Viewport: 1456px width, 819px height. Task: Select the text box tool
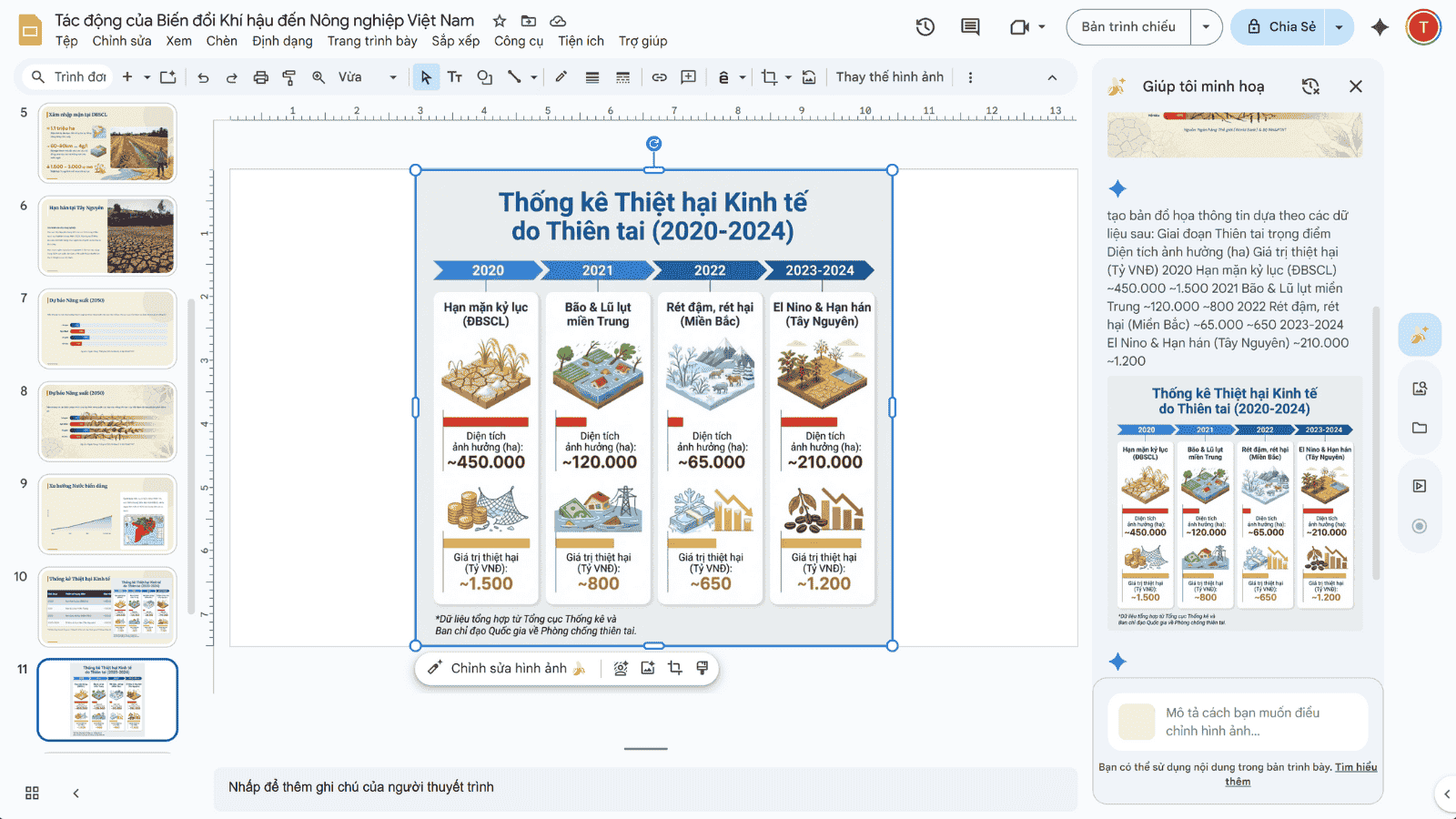pyautogui.click(x=455, y=77)
